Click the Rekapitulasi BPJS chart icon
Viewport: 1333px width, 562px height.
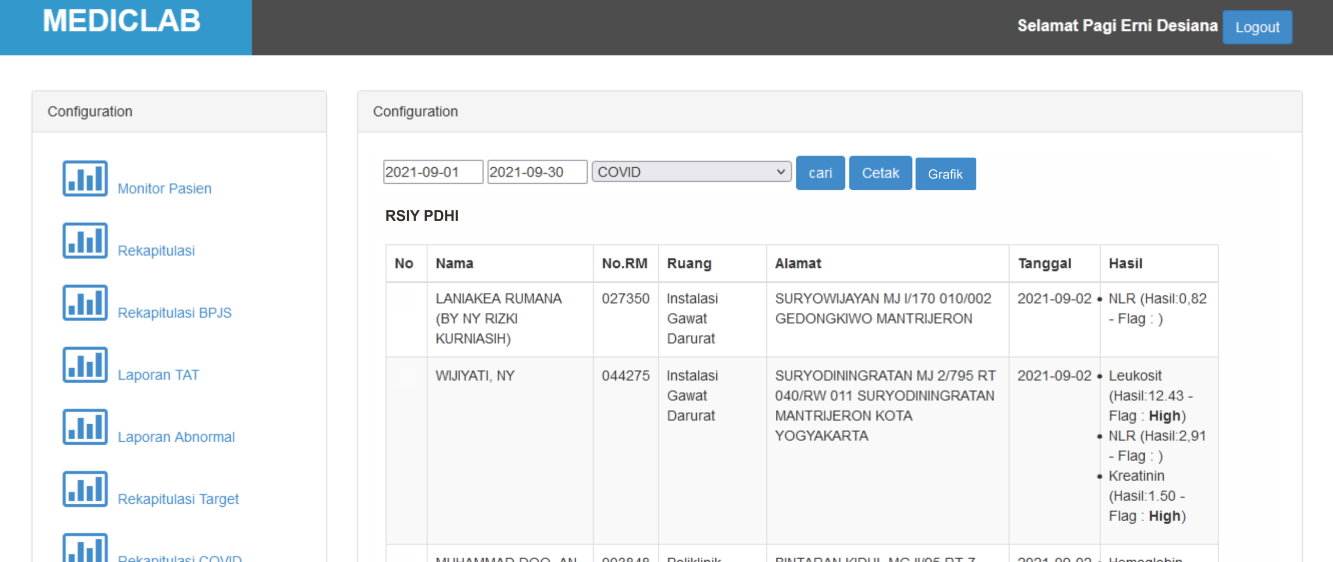click(x=85, y=303)
